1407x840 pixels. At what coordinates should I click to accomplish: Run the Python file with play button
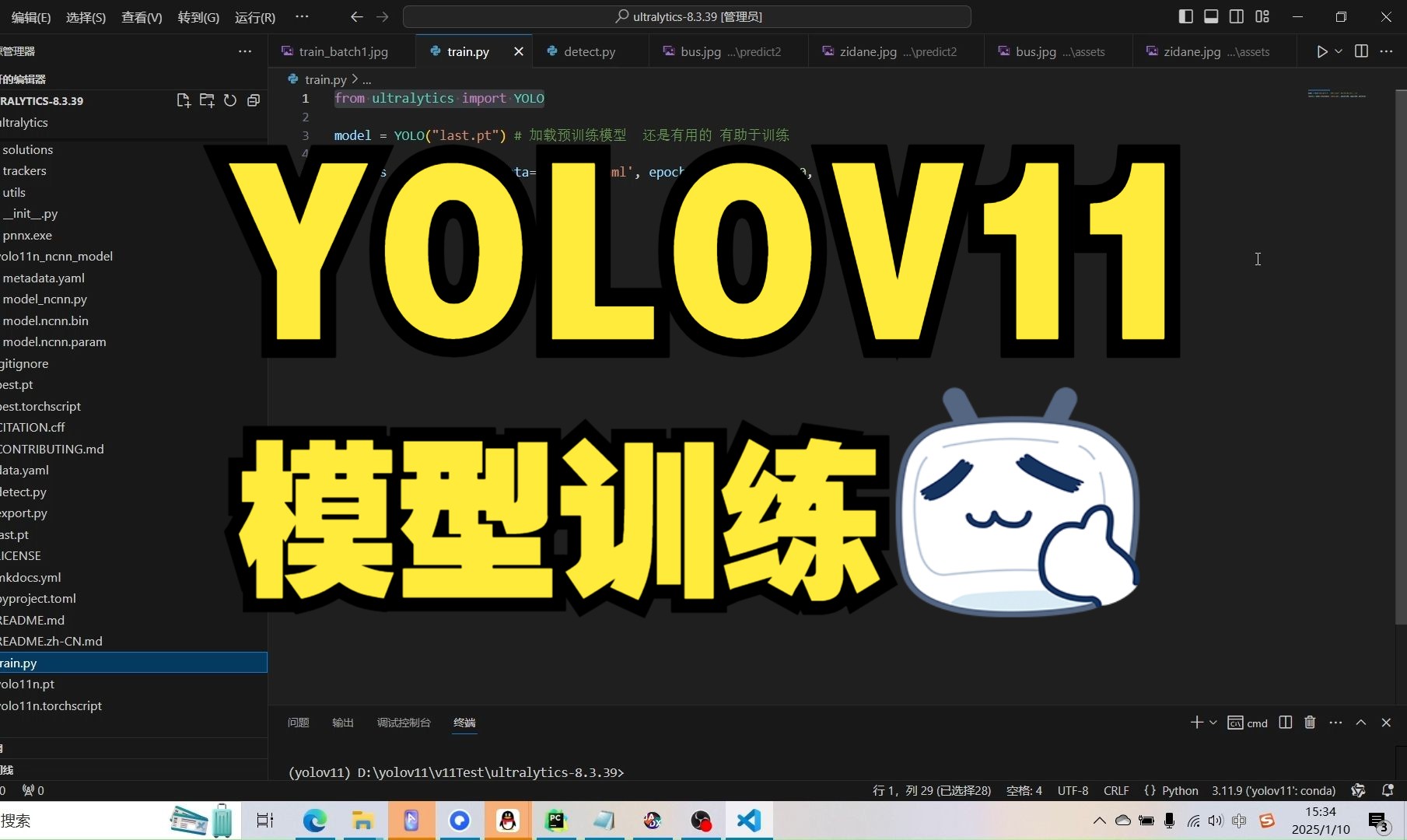point(1321,51)
